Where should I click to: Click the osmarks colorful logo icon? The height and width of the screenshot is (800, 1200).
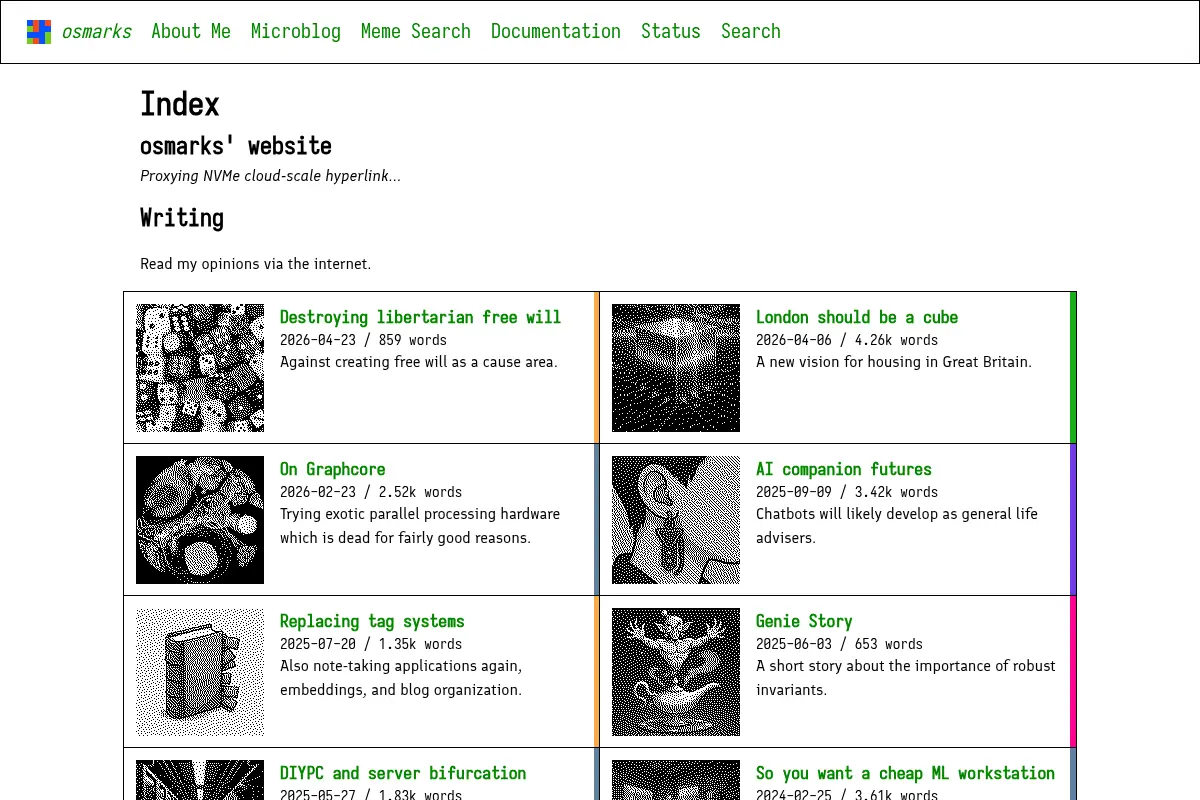tap(39, 32)
